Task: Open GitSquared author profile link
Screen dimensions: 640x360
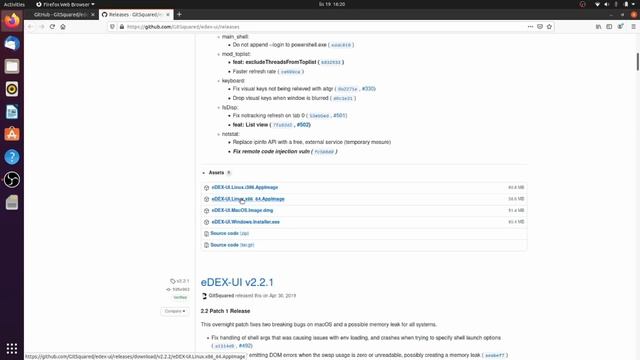Action: point(221,296)
